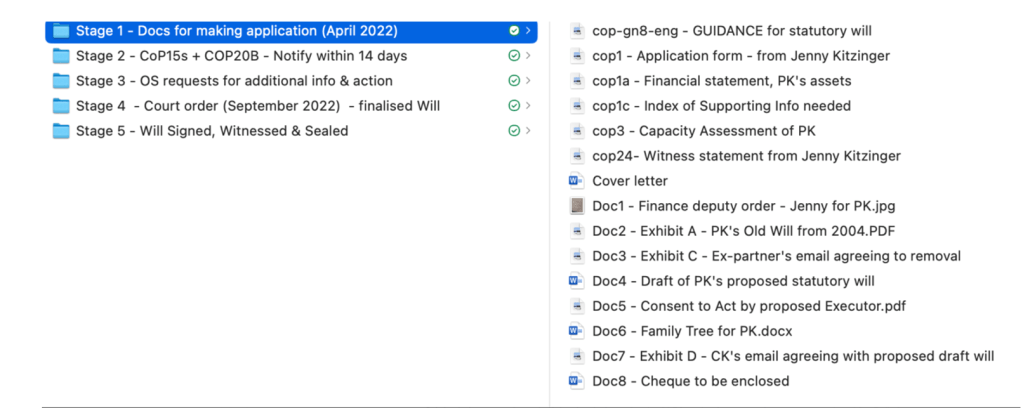Click the Stage 5 folder icon

tap(61, 131)
